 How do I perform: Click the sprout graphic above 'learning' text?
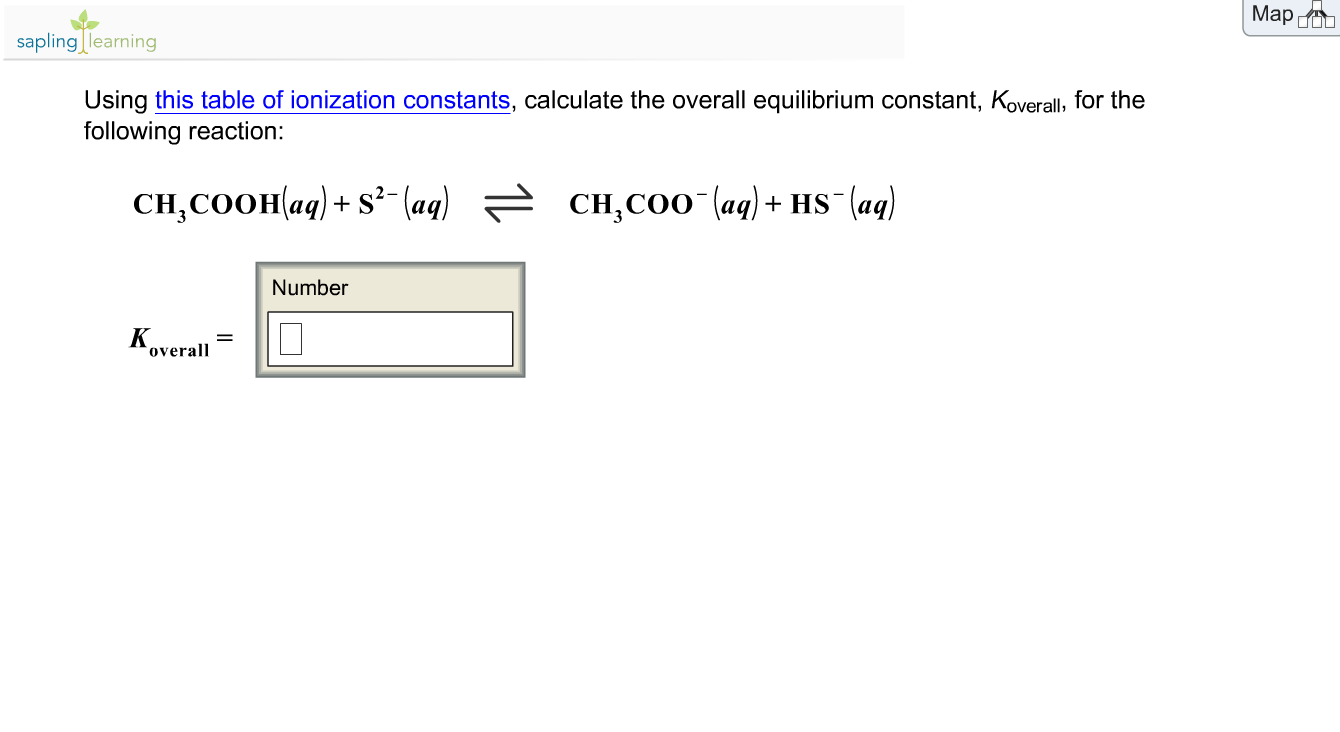tap(85, 20)
